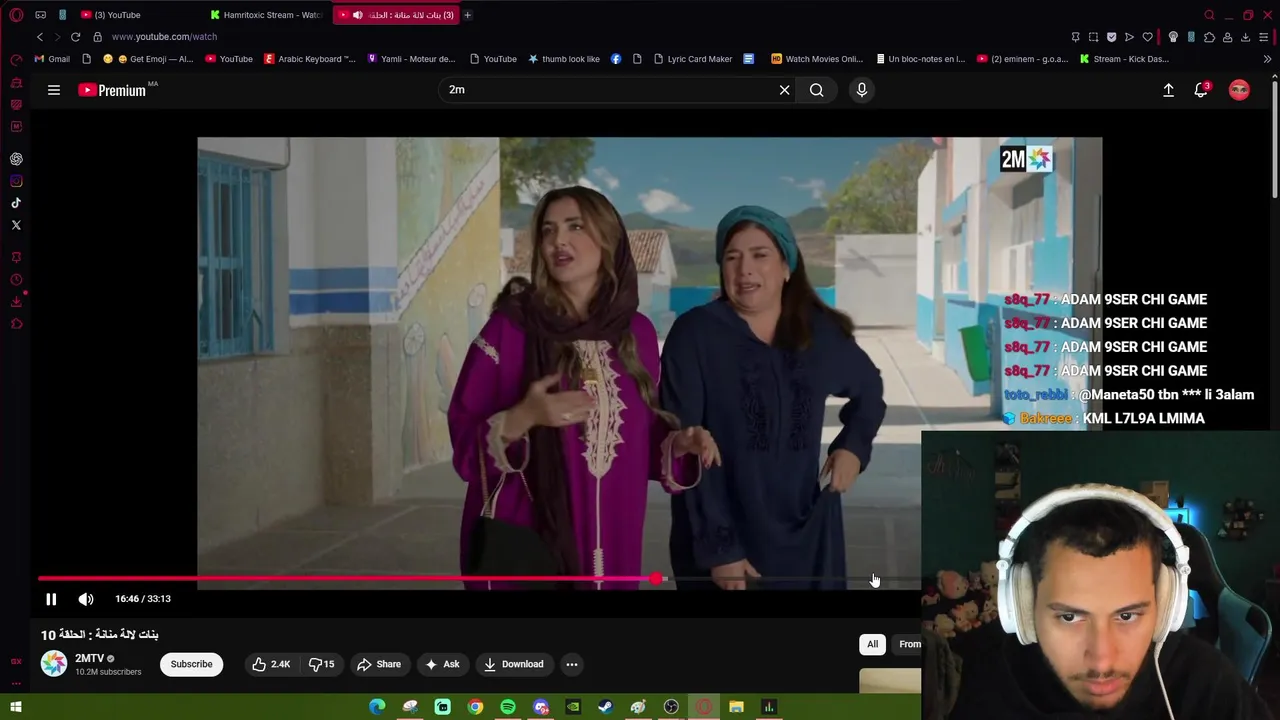This screenshot has height=720, width=1280.
Task: Switch to the Hamritoxic Stream tab
Action: tap(265, 15)
